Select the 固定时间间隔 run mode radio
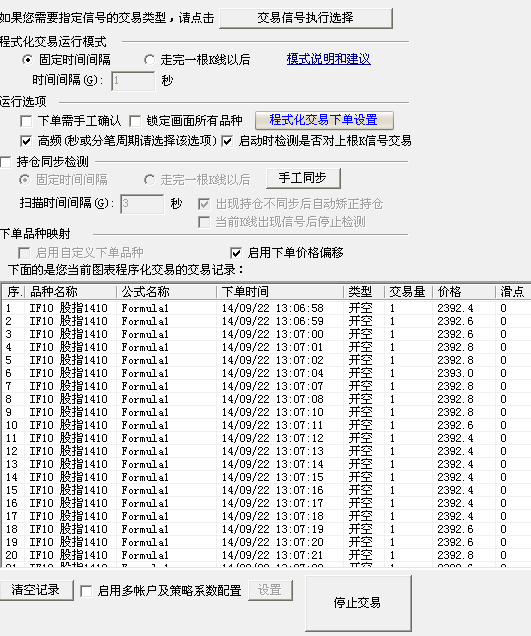This screenshot has width=531, height=636. 27,60
